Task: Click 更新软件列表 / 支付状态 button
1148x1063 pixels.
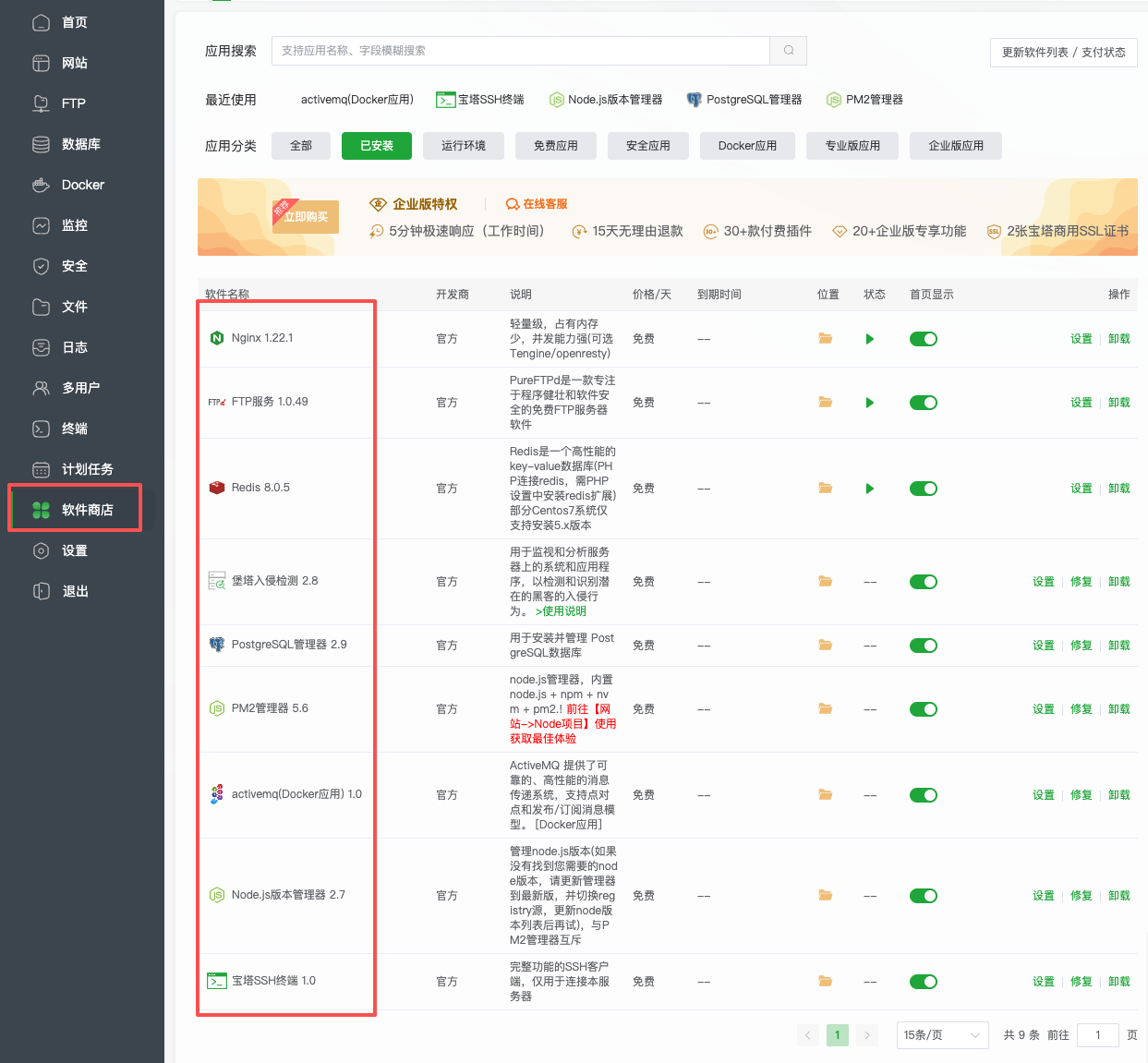Action: coord(1063,53)
